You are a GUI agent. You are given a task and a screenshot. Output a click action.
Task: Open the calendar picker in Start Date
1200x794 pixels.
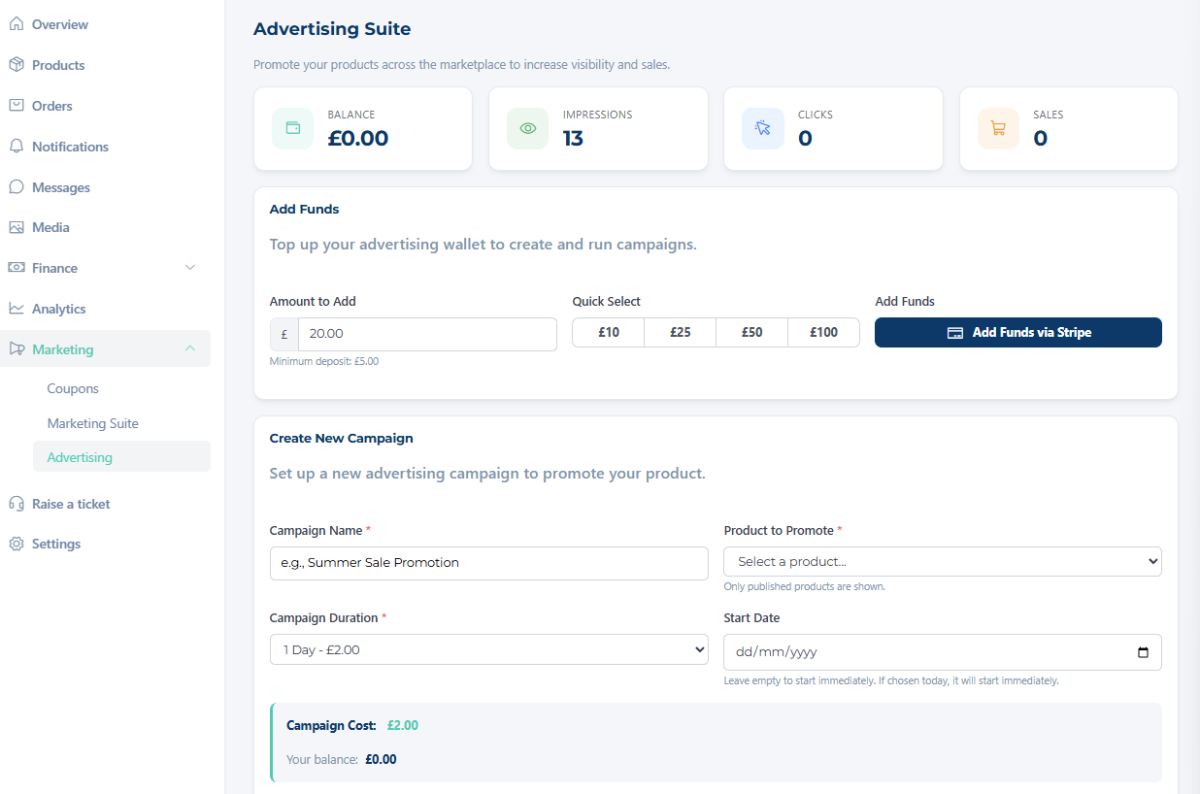pos(1143,652)
